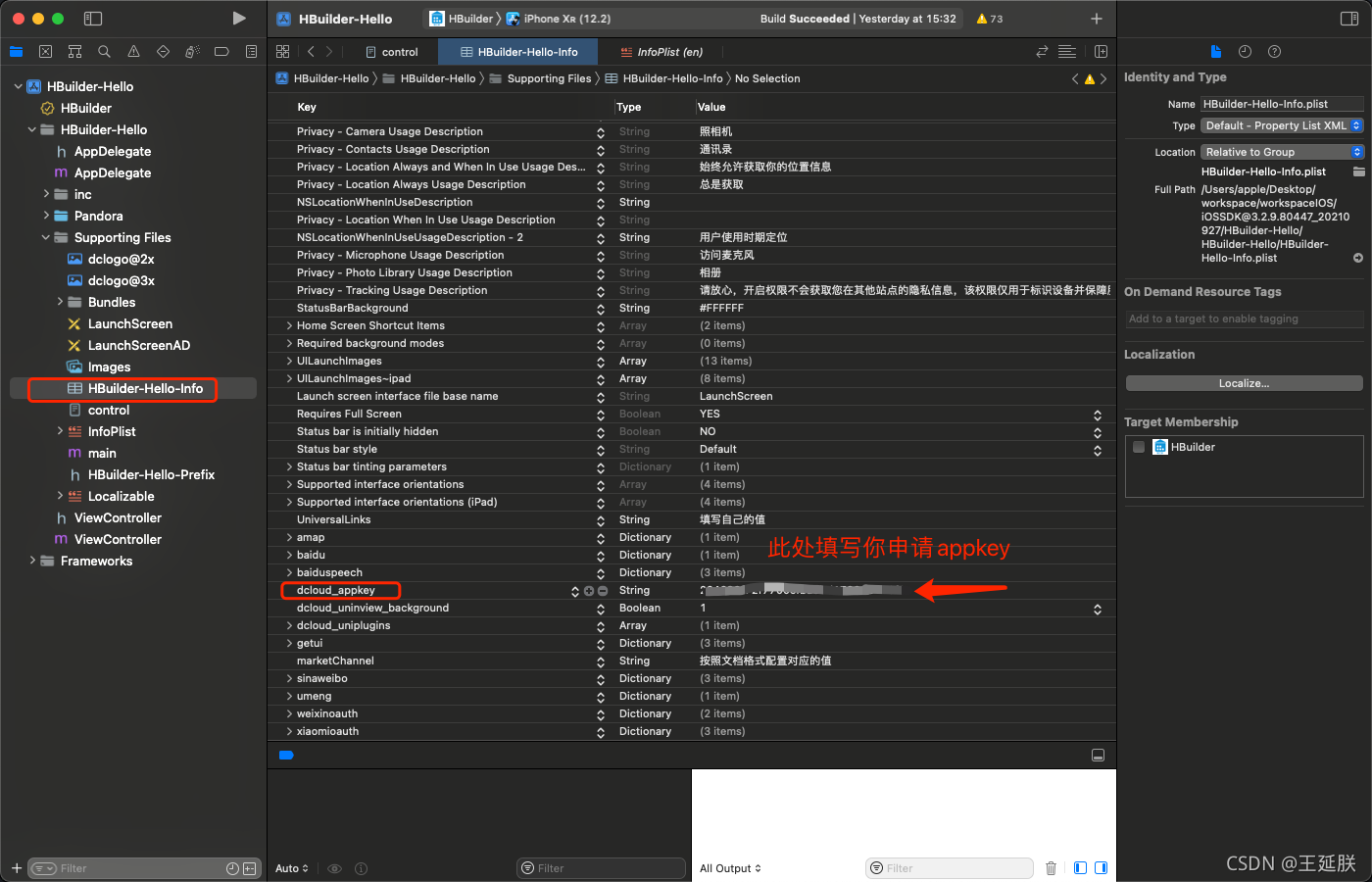Screen dimensions: 1372x882
Task: Open the issue navigator
Action: tap(133, 52)
